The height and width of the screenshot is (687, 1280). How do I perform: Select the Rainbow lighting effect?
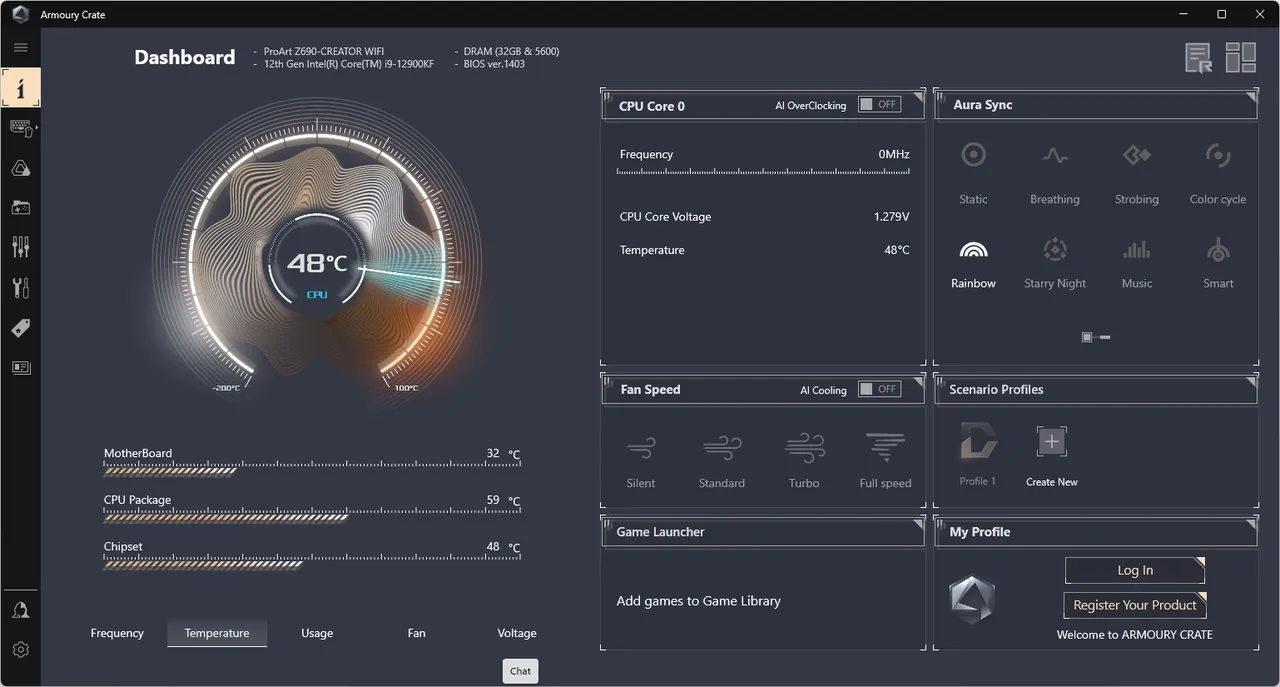pyautogui.click(x=973, y=263)
